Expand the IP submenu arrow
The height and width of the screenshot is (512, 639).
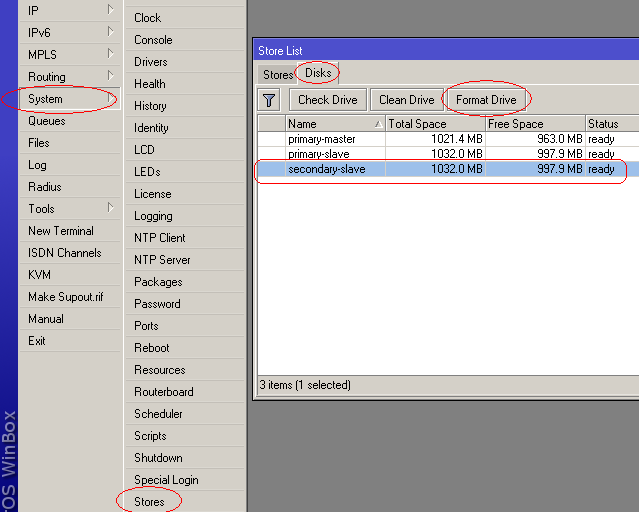point(110,10)
